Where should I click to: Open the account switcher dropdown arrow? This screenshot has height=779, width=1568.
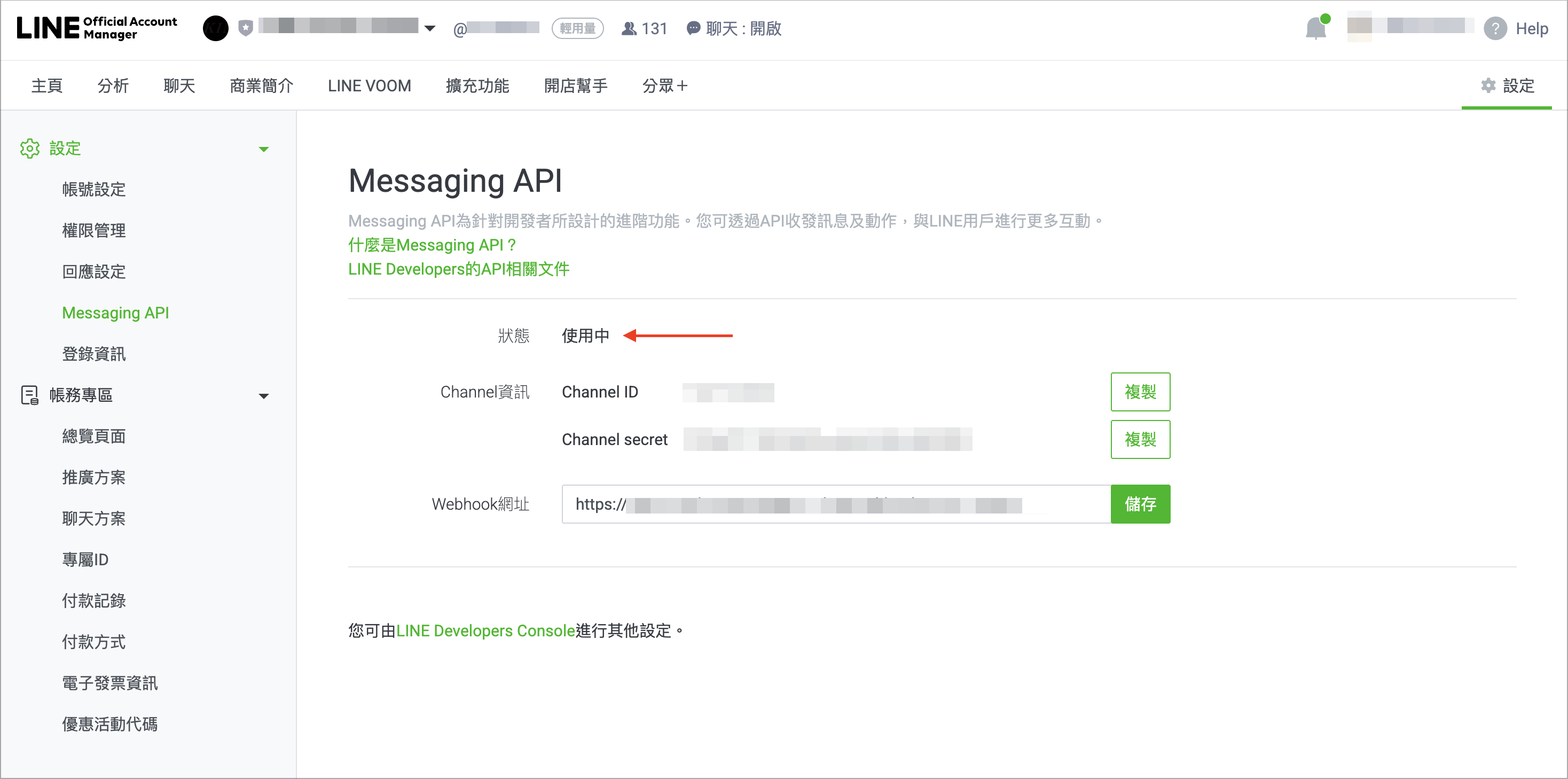(430, 28)
